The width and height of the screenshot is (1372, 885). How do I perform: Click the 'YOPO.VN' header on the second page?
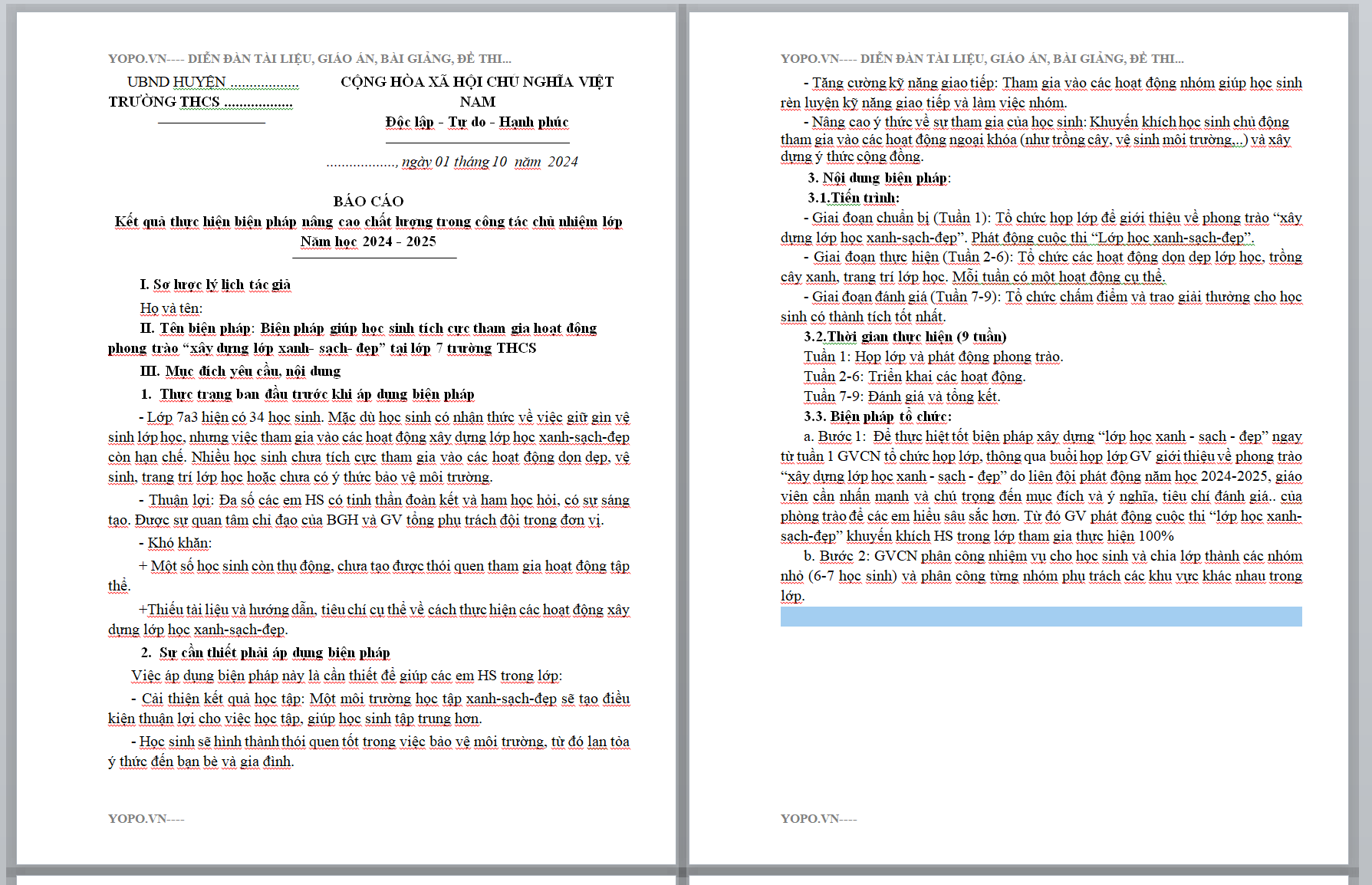pyautogui.click(x=982, y=58)
